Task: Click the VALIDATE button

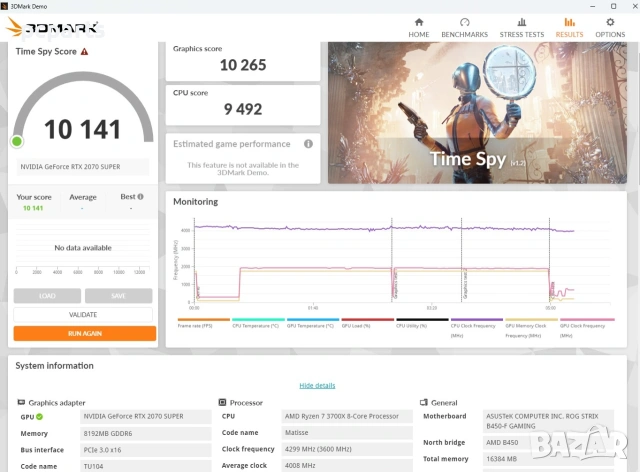Action: point(83,314)
